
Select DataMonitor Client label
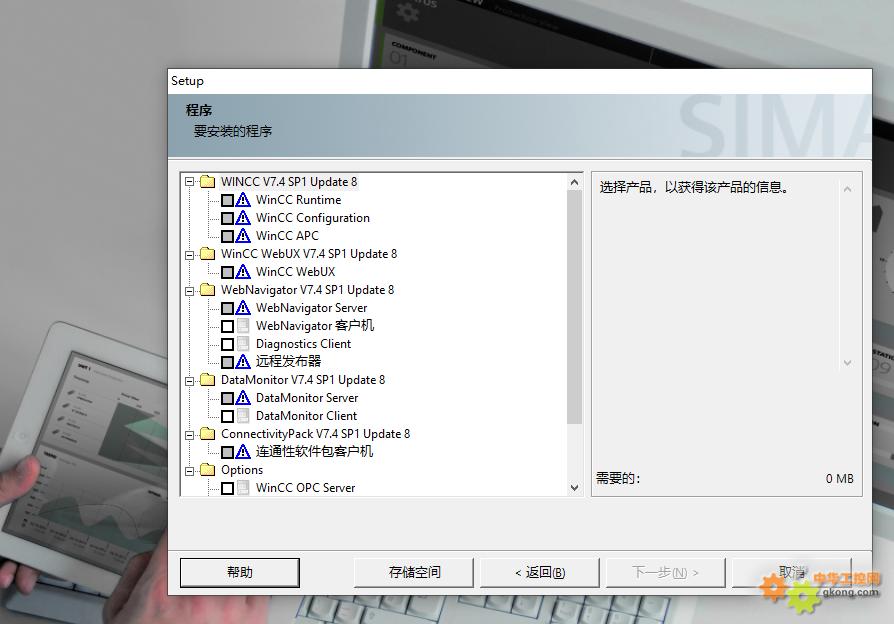(x=306, y=416)
